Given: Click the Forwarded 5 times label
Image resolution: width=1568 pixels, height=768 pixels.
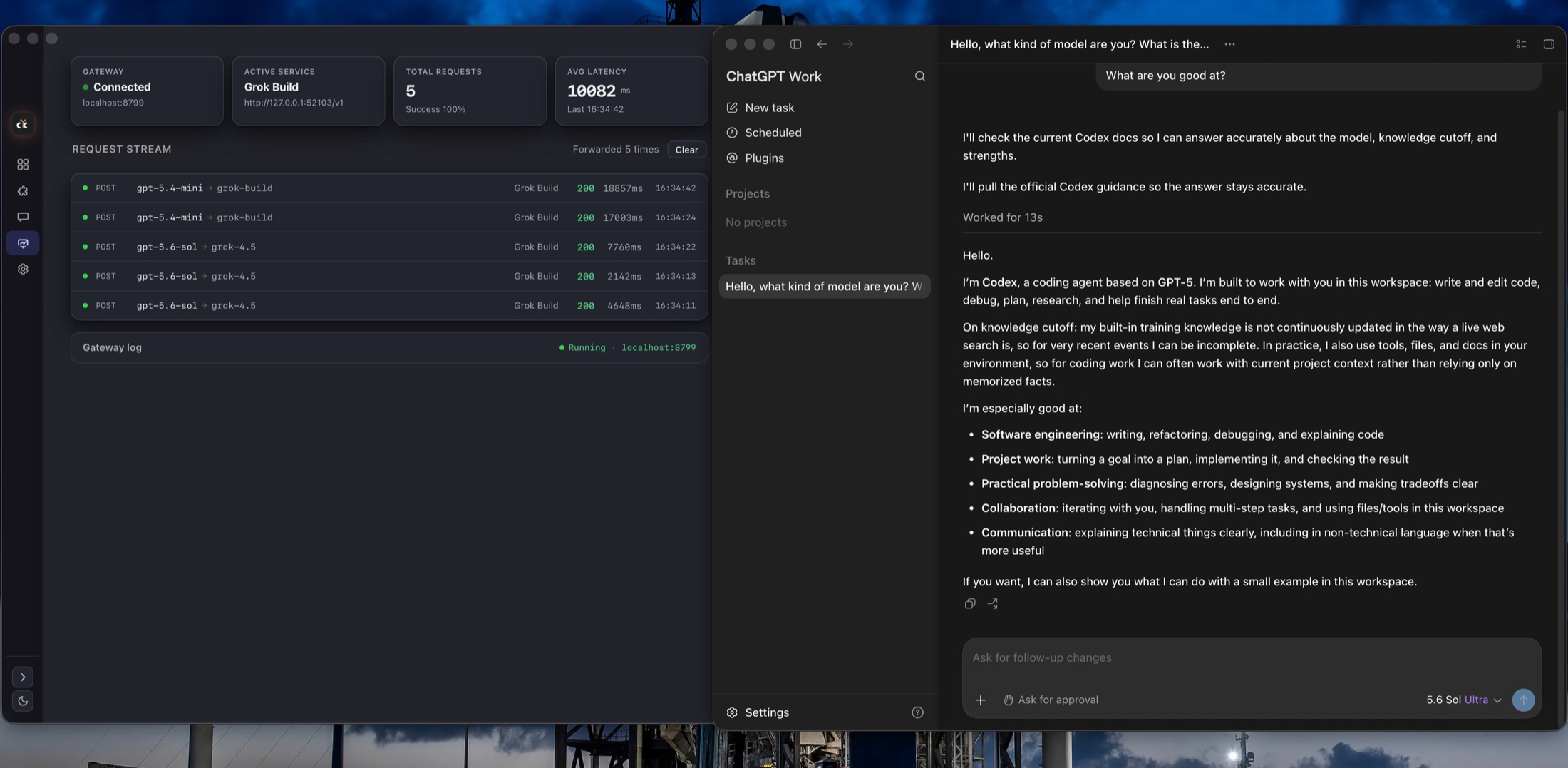Looking at the screenshot, I should coord(616,149).
